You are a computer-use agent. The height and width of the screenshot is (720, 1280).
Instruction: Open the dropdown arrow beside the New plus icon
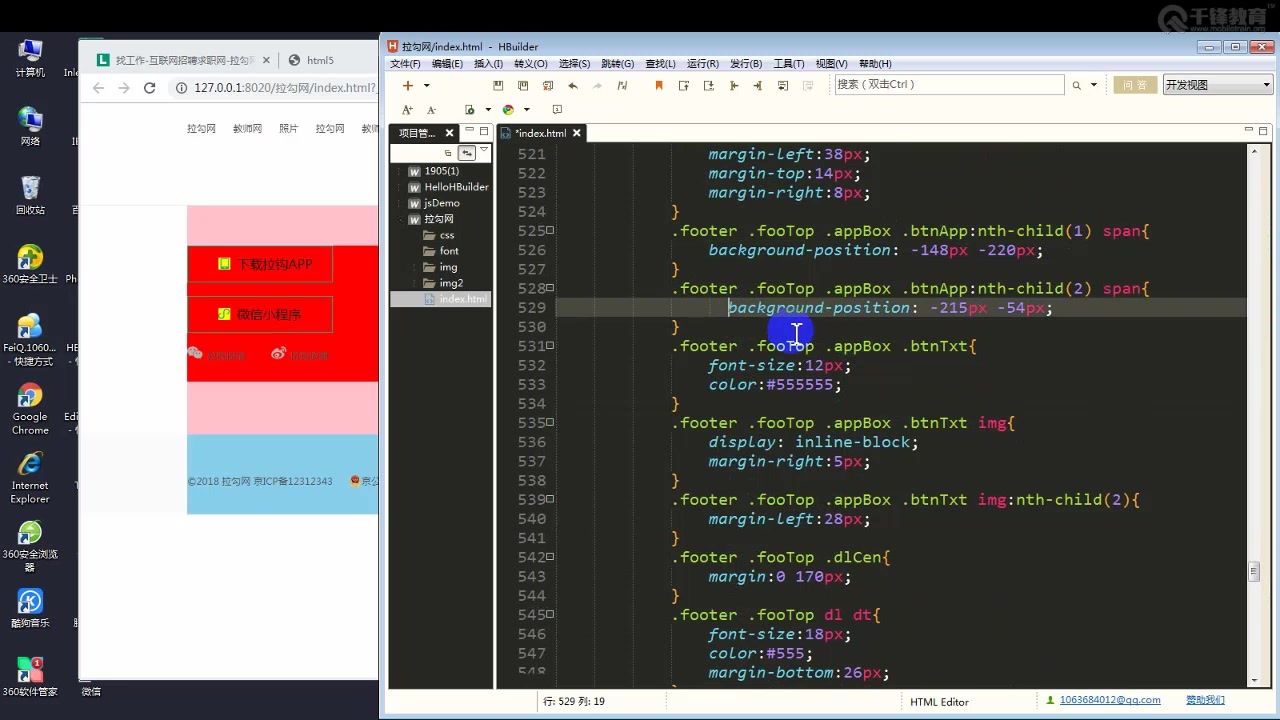point(427,86)
